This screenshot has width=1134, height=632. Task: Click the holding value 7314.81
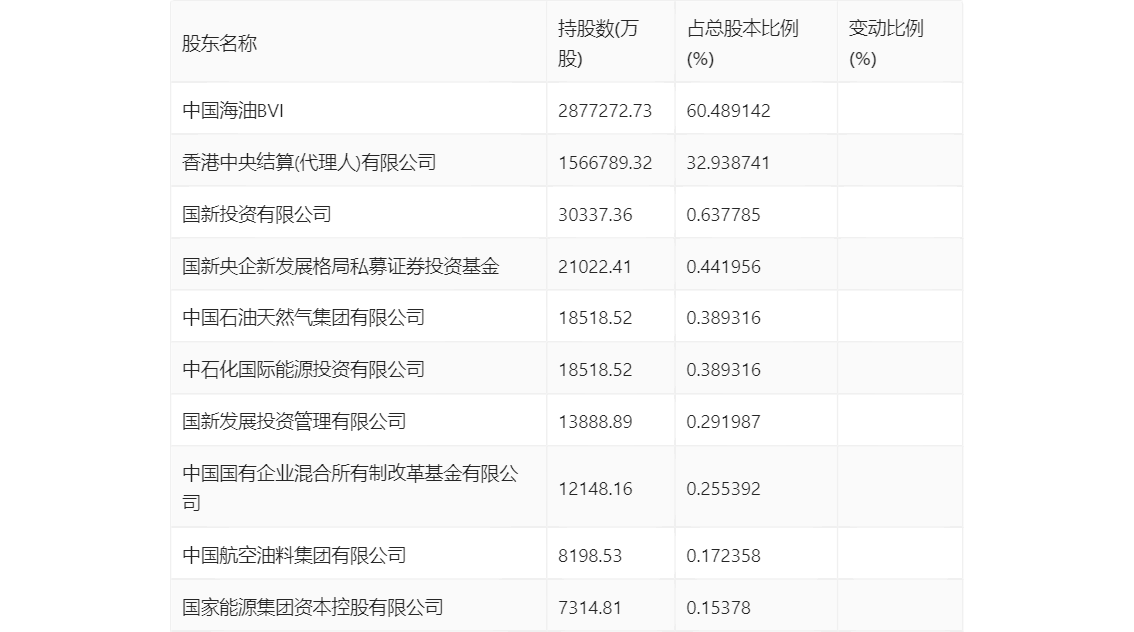tap(589, 607)
